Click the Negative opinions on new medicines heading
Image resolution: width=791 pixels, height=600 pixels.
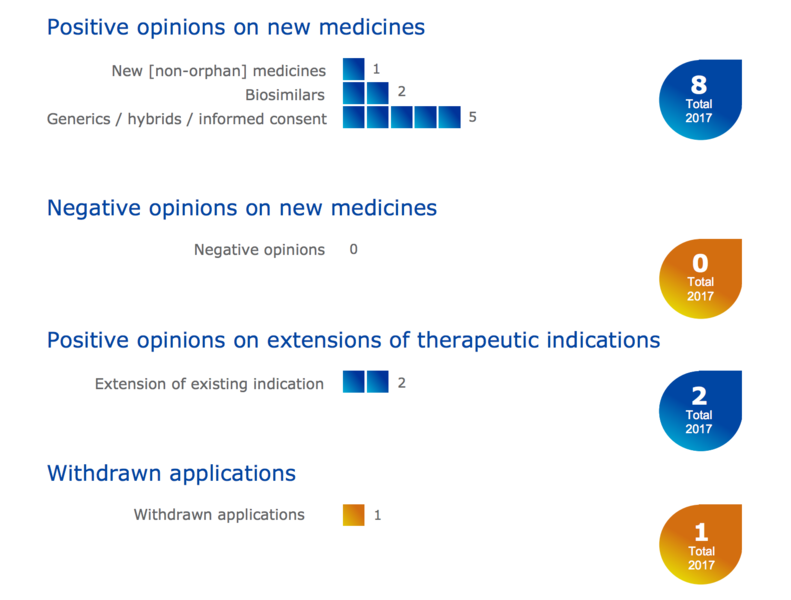click(x=242, y=208)
